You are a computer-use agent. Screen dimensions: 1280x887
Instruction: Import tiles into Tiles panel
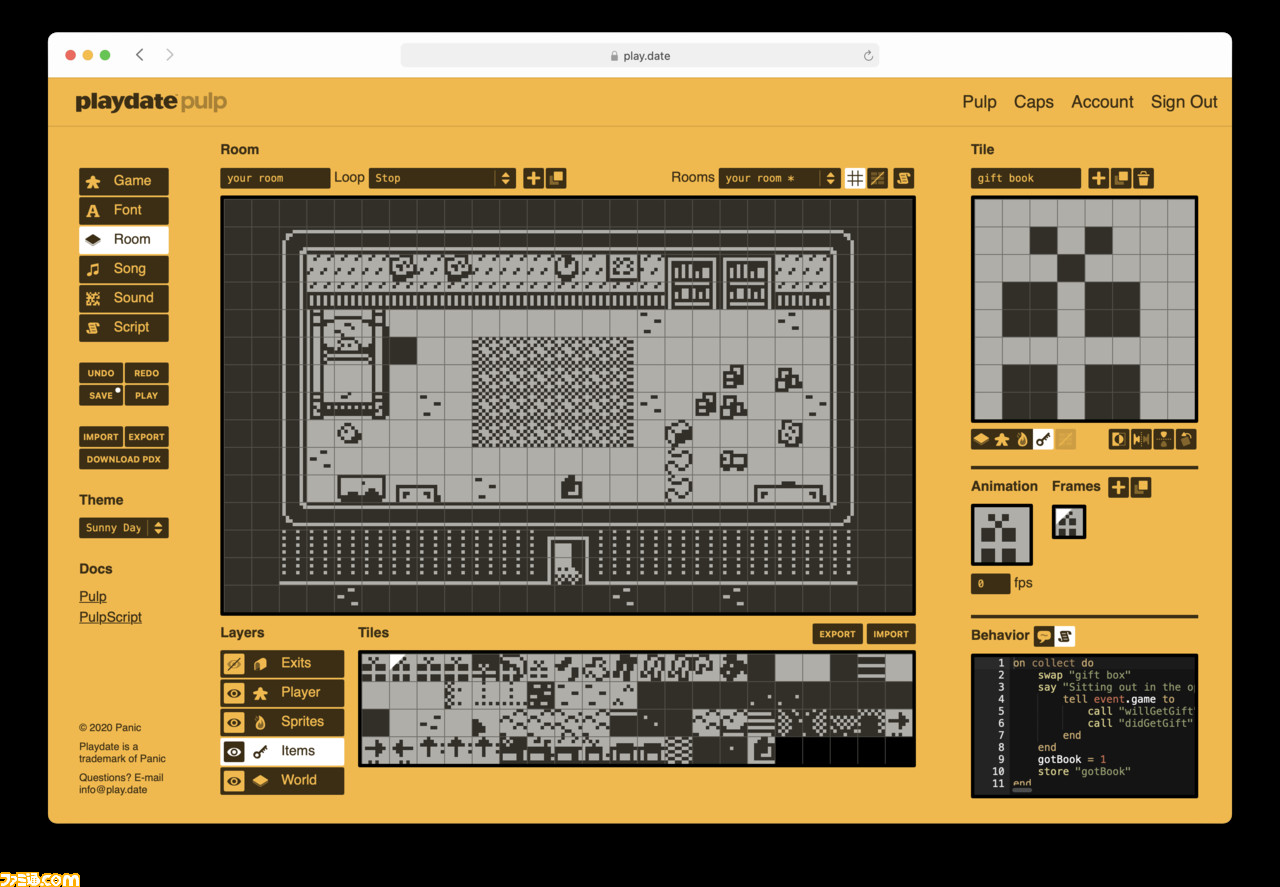pos(890,634)
